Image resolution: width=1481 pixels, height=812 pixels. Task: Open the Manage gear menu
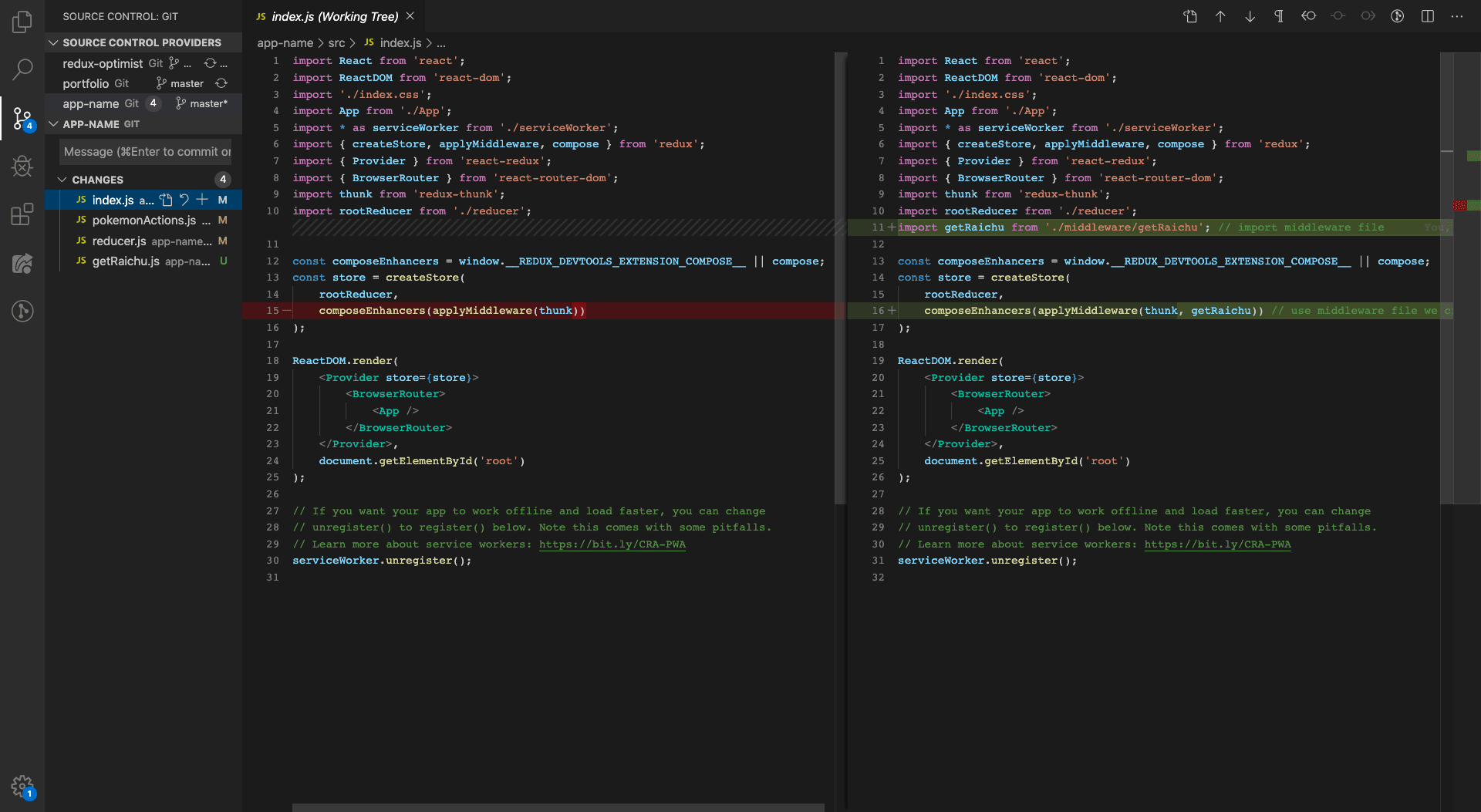pos(22,787)
